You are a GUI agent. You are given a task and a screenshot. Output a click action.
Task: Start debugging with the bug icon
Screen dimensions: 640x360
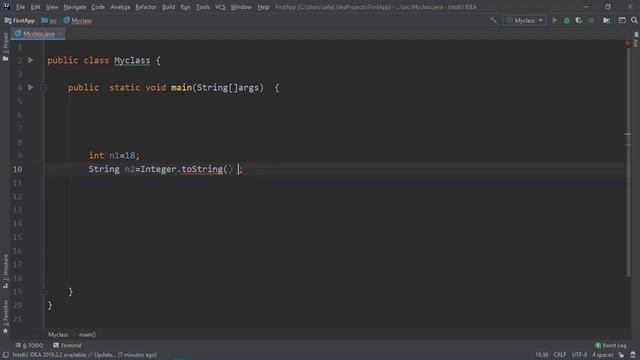click(x=567, y=20)
